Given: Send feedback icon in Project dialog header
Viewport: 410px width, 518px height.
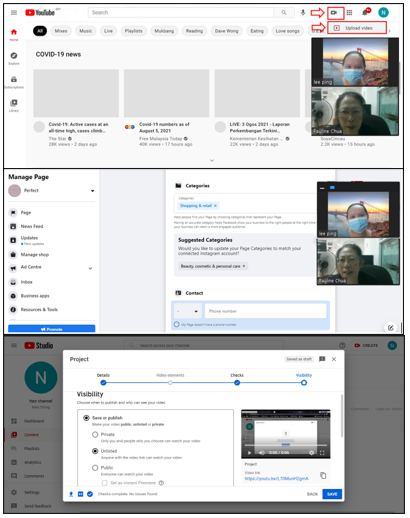Looking at the screenshot, I should click(x=322, y=359).
